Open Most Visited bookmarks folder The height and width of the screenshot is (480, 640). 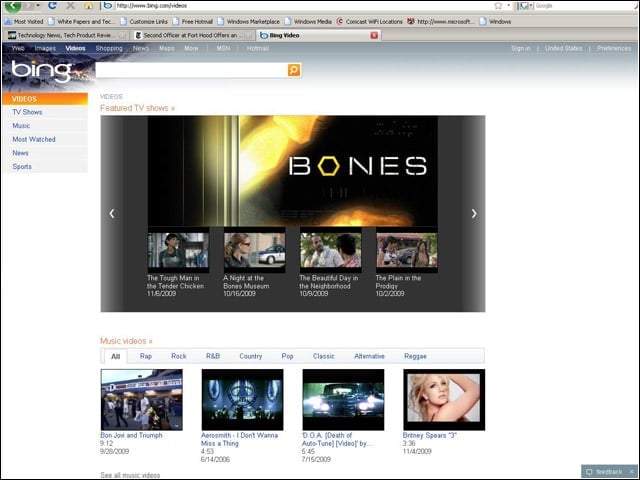pyautogui.click(x=24, y=22)
